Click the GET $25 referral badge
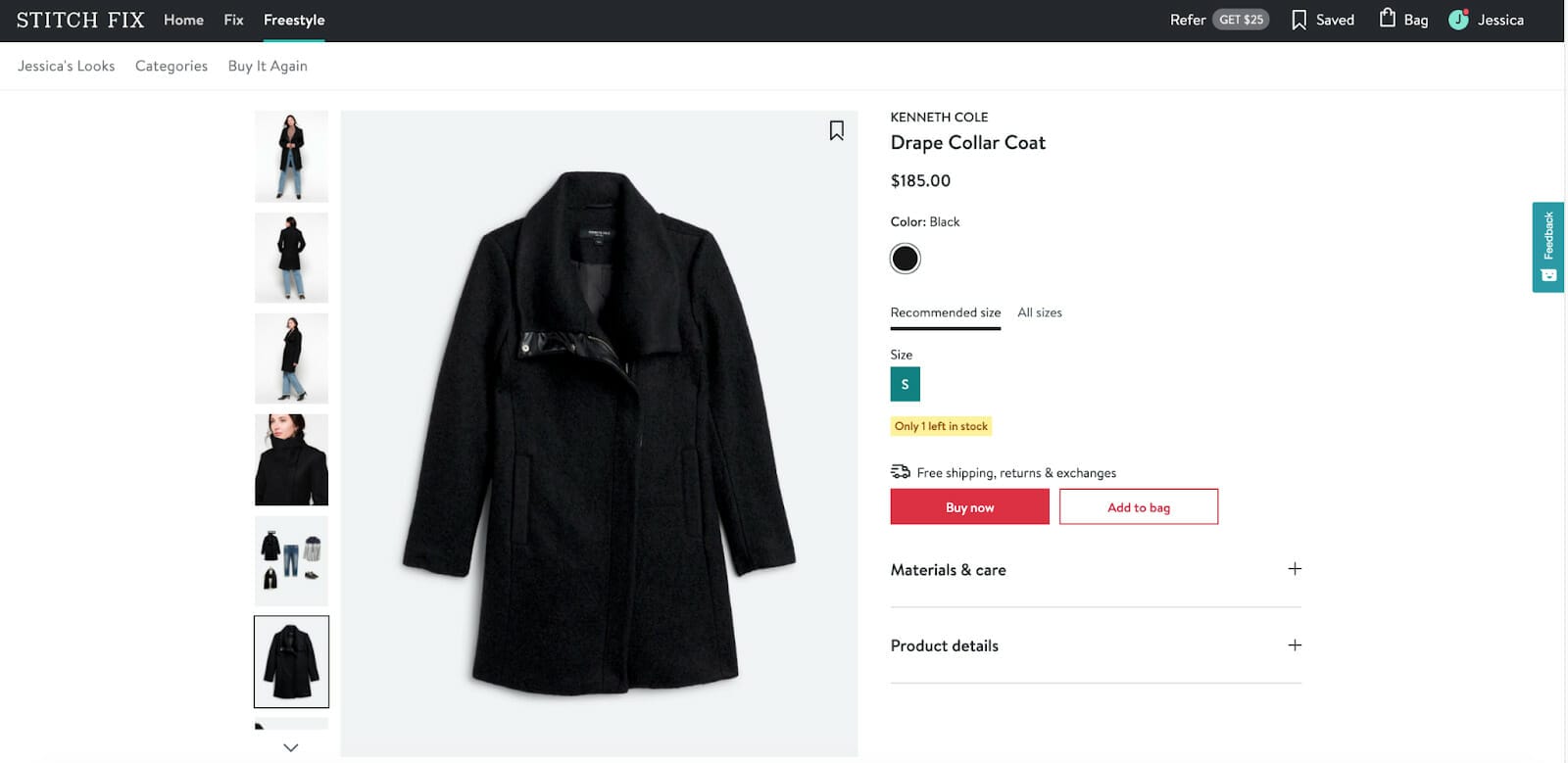The height and width of the screenshot is (763, 1568). coord(1241,20)
